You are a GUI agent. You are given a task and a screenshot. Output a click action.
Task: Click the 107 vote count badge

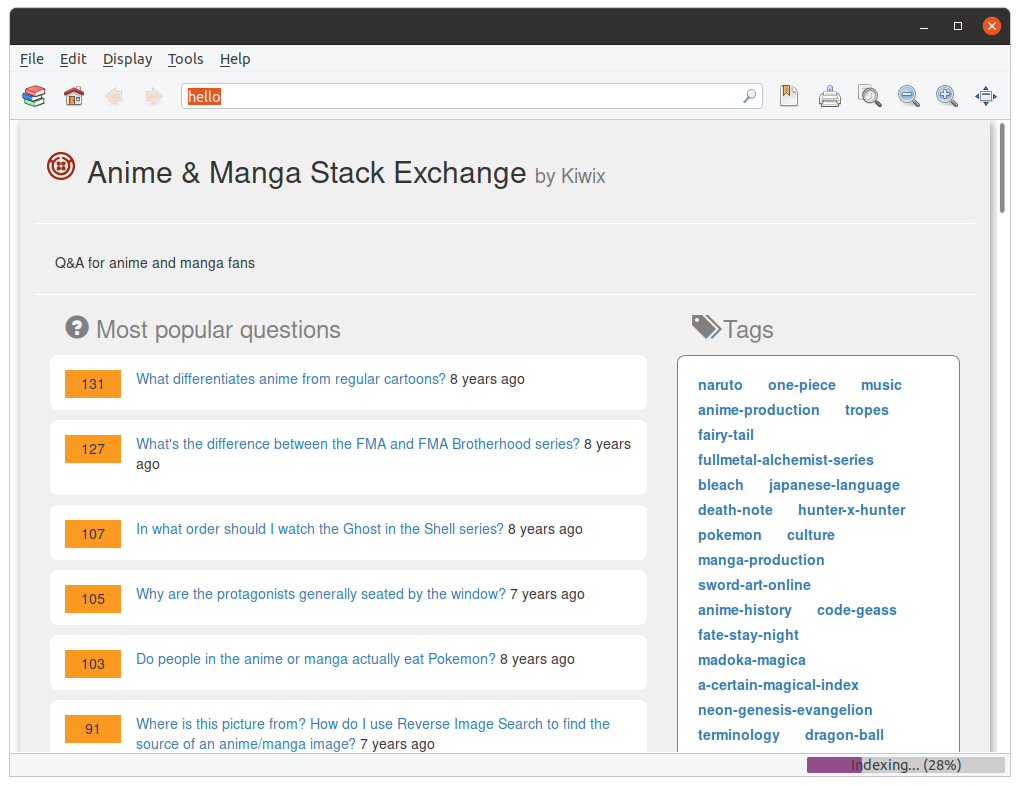93,534
